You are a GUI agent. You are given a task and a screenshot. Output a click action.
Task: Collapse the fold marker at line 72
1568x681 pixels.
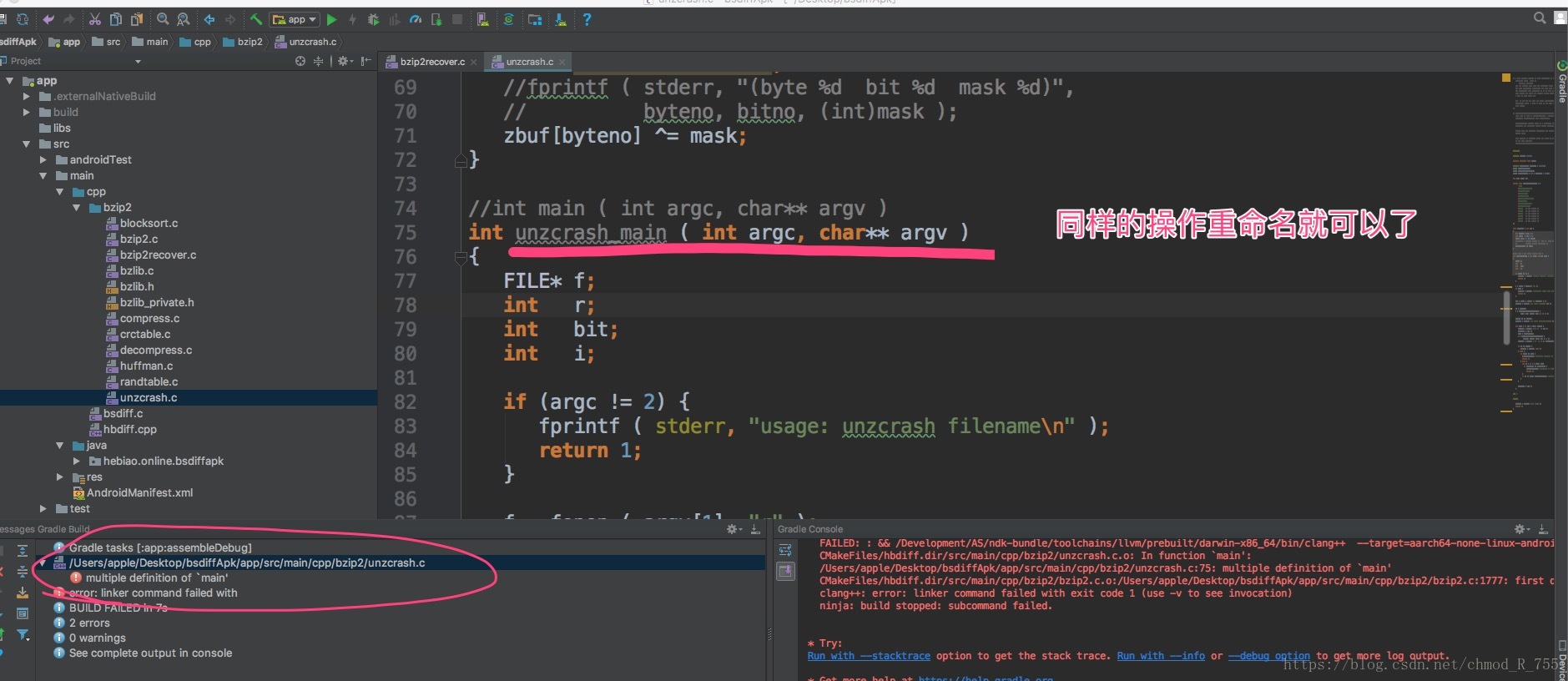coord(461,160)
